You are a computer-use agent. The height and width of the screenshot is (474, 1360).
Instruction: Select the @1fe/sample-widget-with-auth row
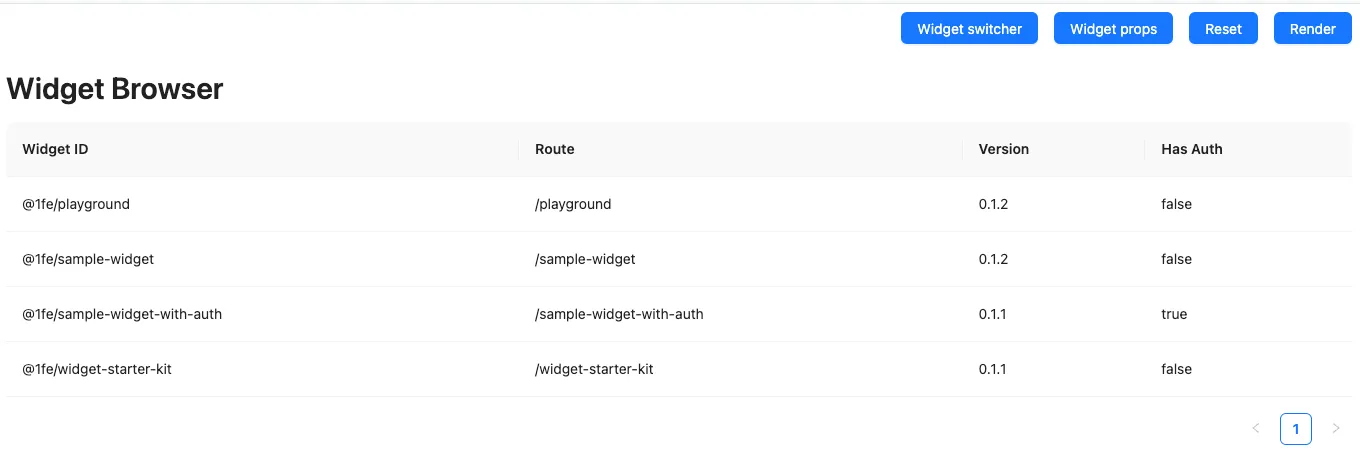[679, 314]
